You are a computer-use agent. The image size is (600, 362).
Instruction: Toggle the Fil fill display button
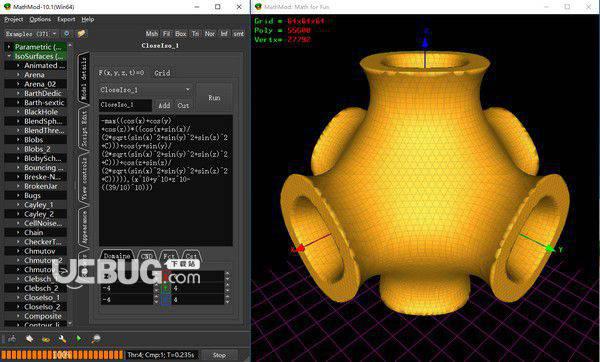[166, 34]
